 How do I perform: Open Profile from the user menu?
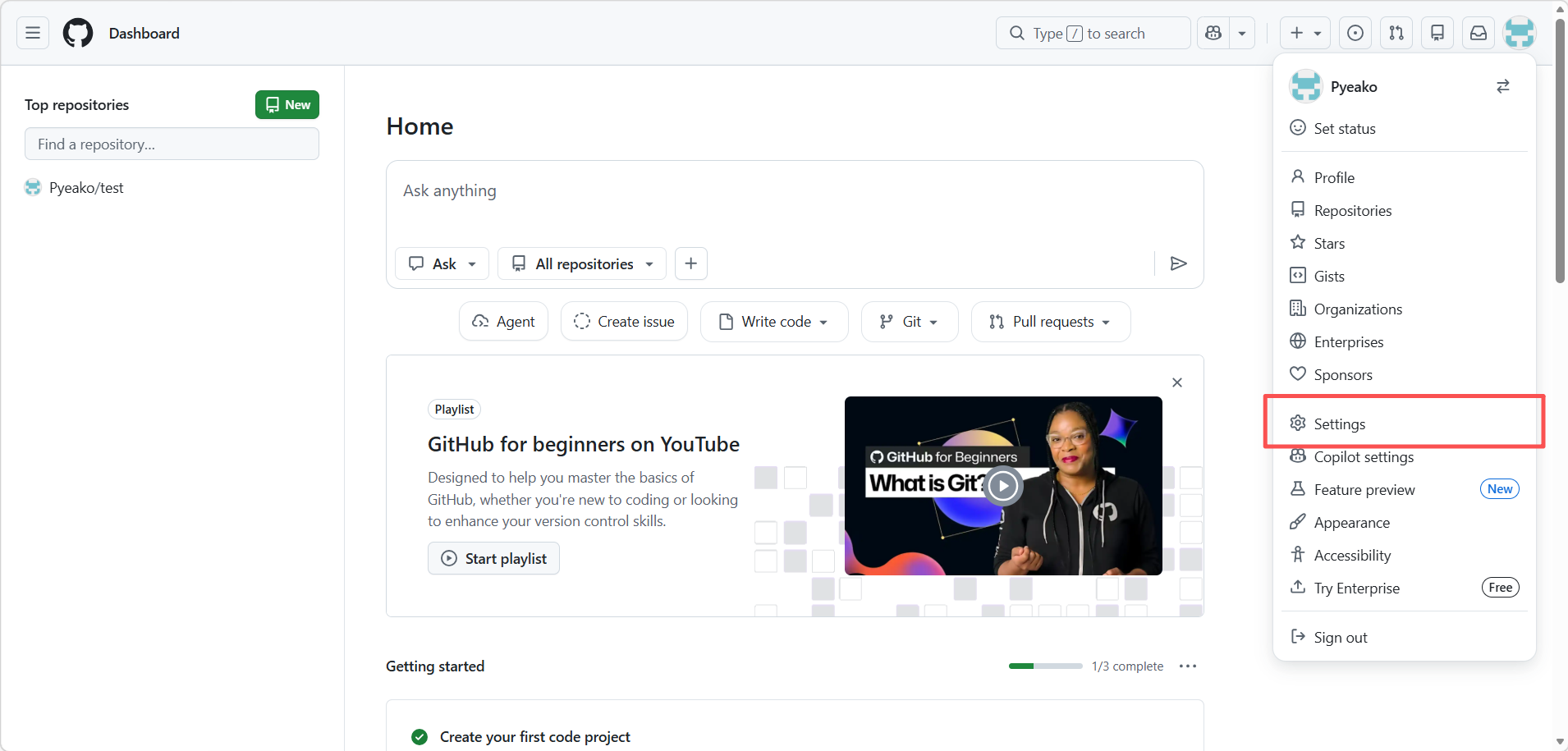[1405, 177]
